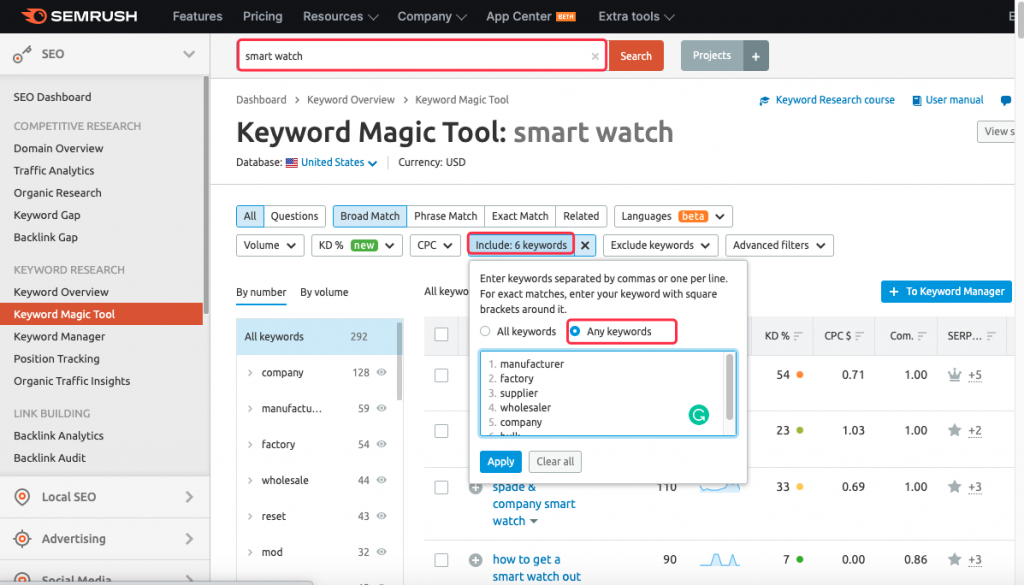Screen dimensions: 1024x585
Task: Click the keyword list scrollbar in the Include box
Action: (729, 387)
